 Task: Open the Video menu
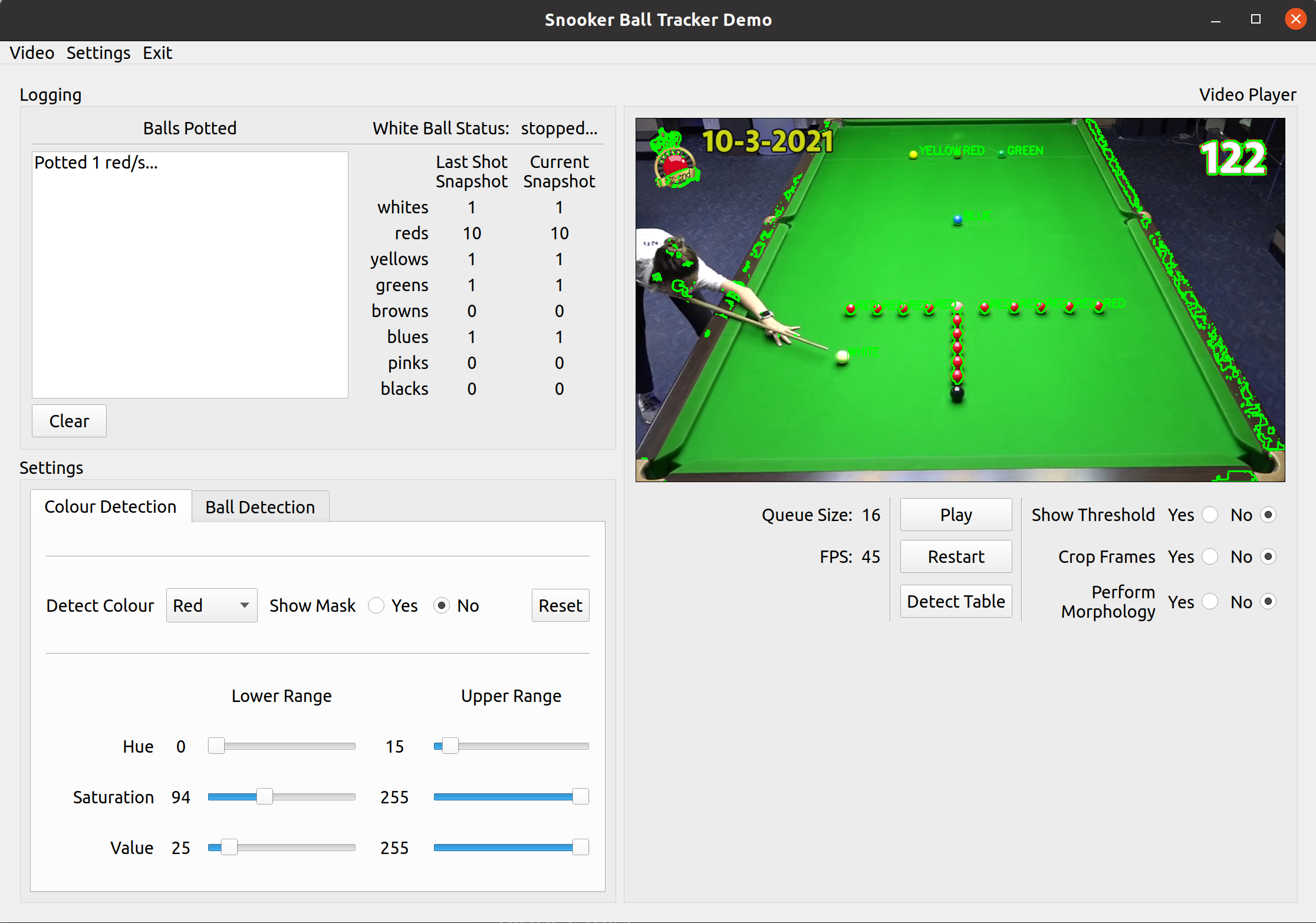point(32,53)
